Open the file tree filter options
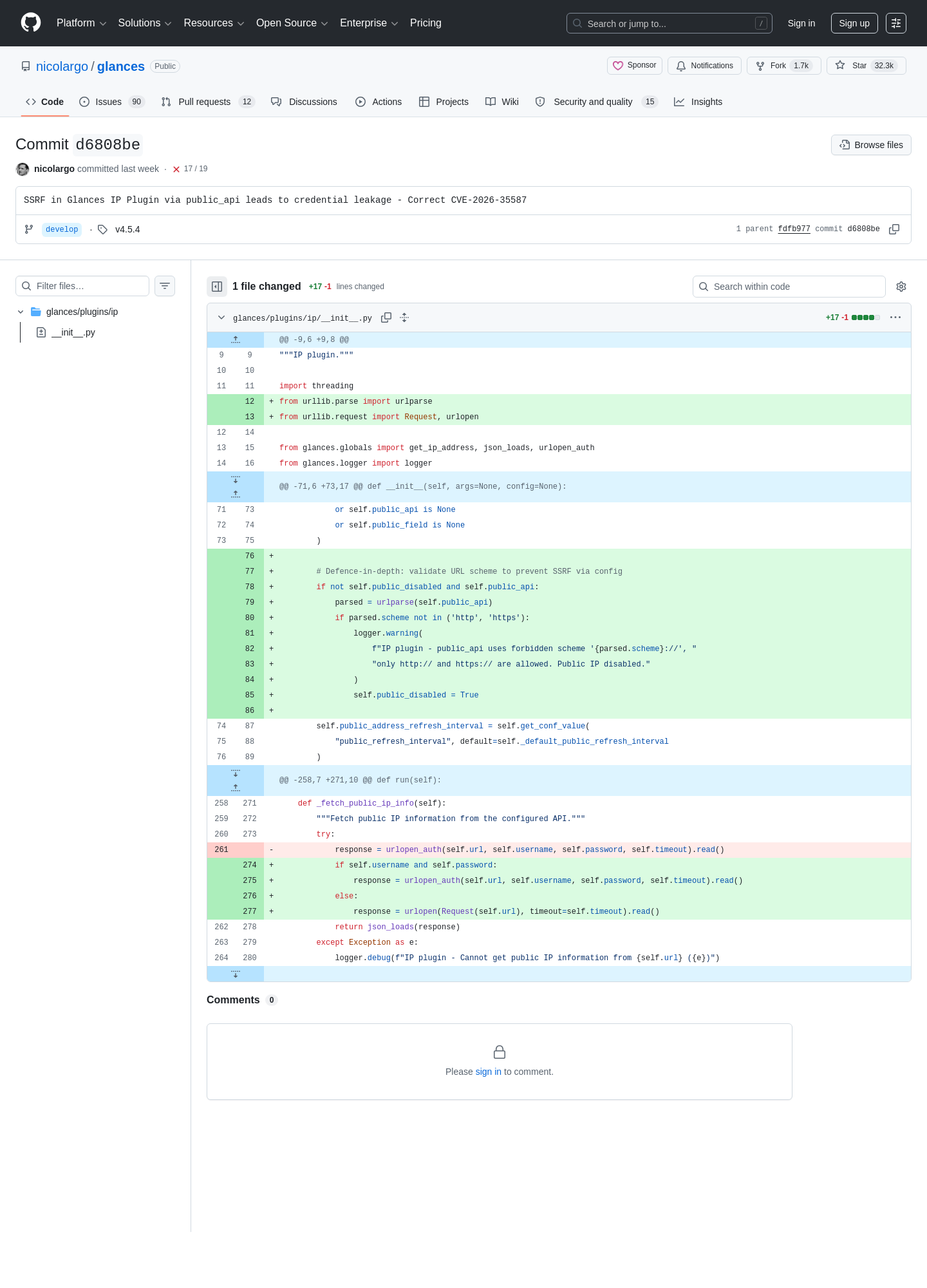The image size is (927, 1288). click(165, 286)
